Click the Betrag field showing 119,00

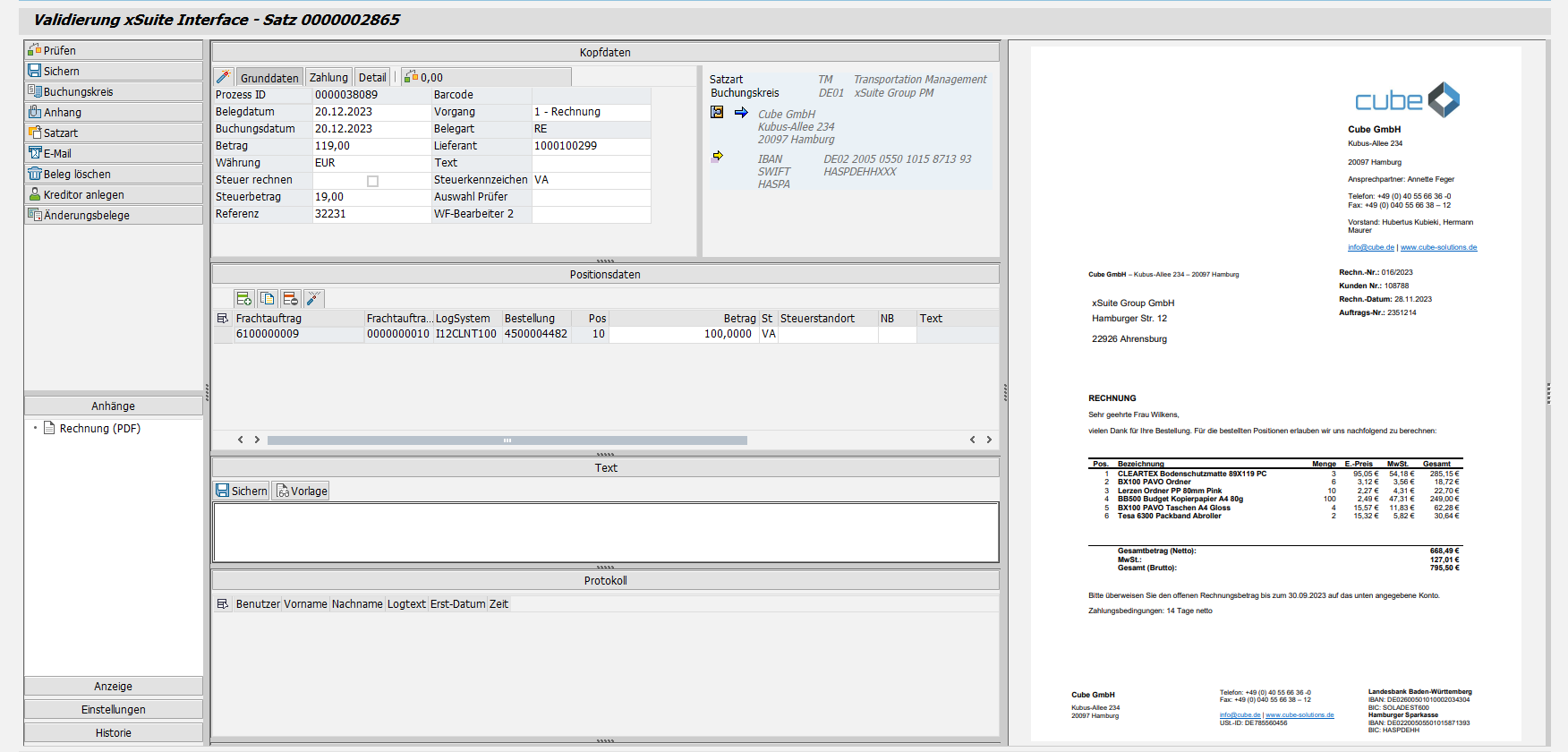click(x=371, y=146)
